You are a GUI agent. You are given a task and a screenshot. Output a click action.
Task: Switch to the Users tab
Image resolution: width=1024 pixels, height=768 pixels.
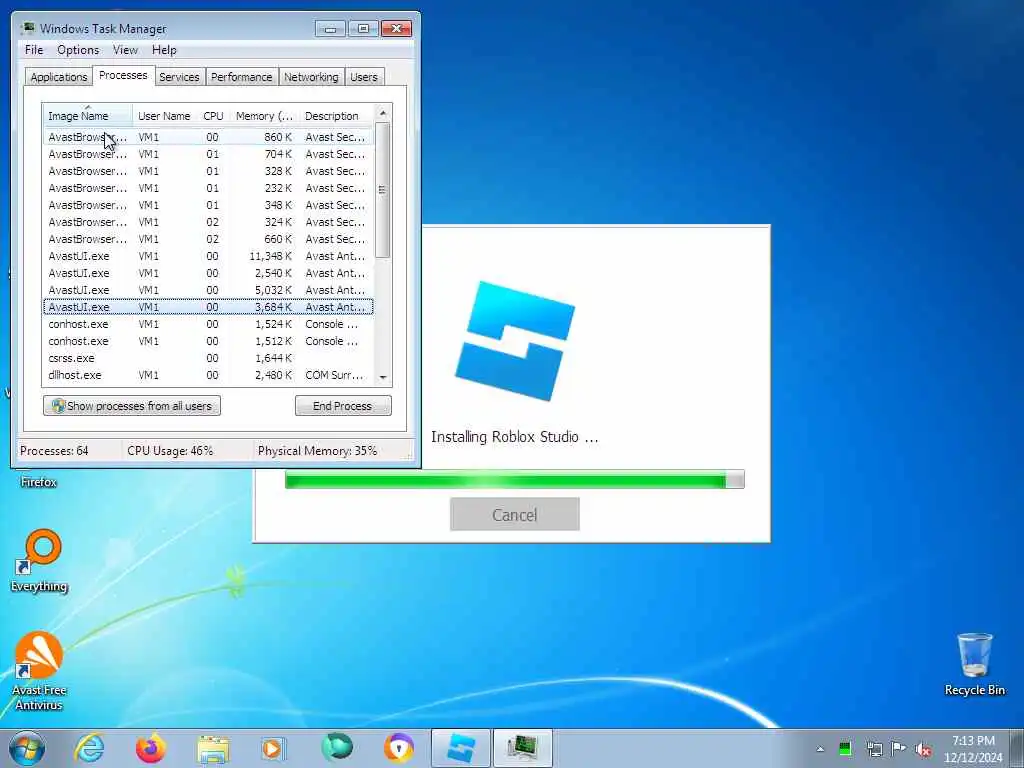click(364, 77)
